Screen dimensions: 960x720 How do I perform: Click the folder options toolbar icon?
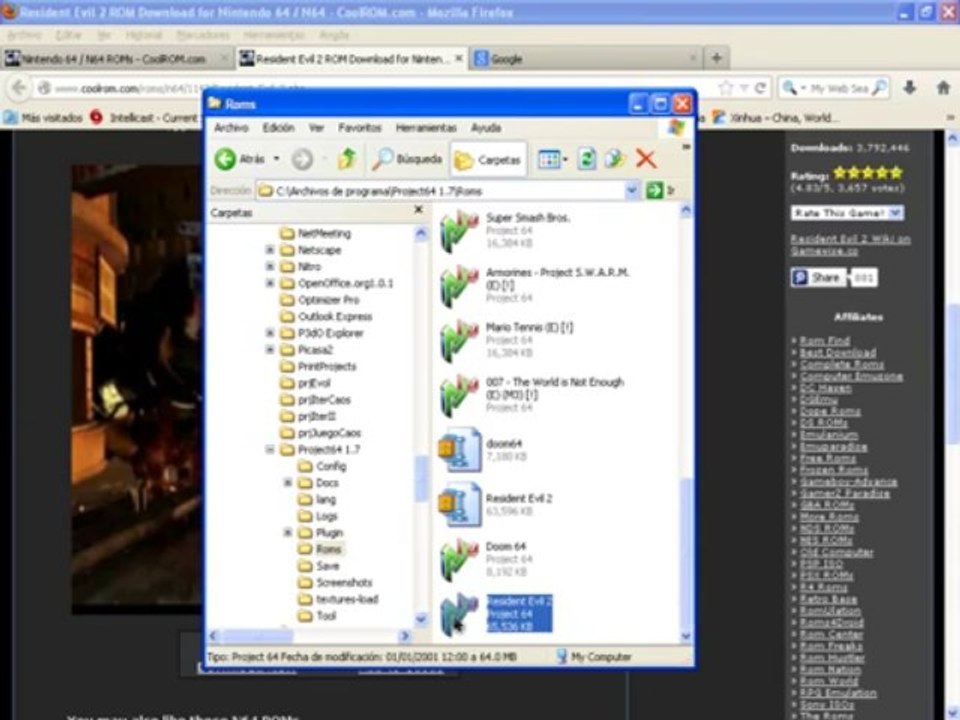pos(614,159)
